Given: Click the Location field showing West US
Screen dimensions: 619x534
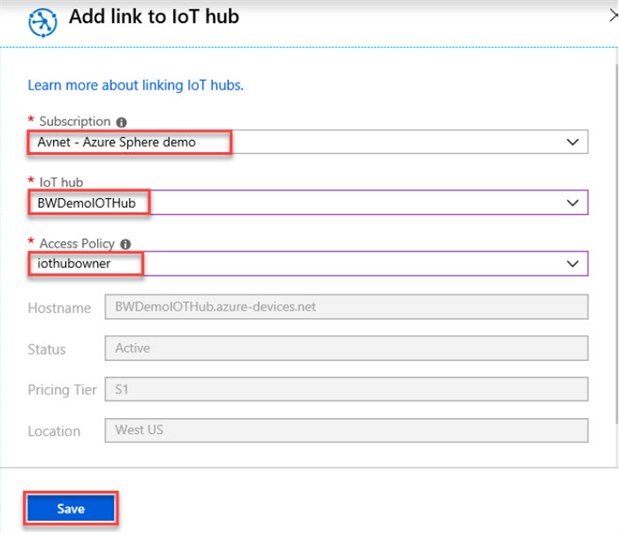Looking at the screenshot, I should tap(346, 430).
